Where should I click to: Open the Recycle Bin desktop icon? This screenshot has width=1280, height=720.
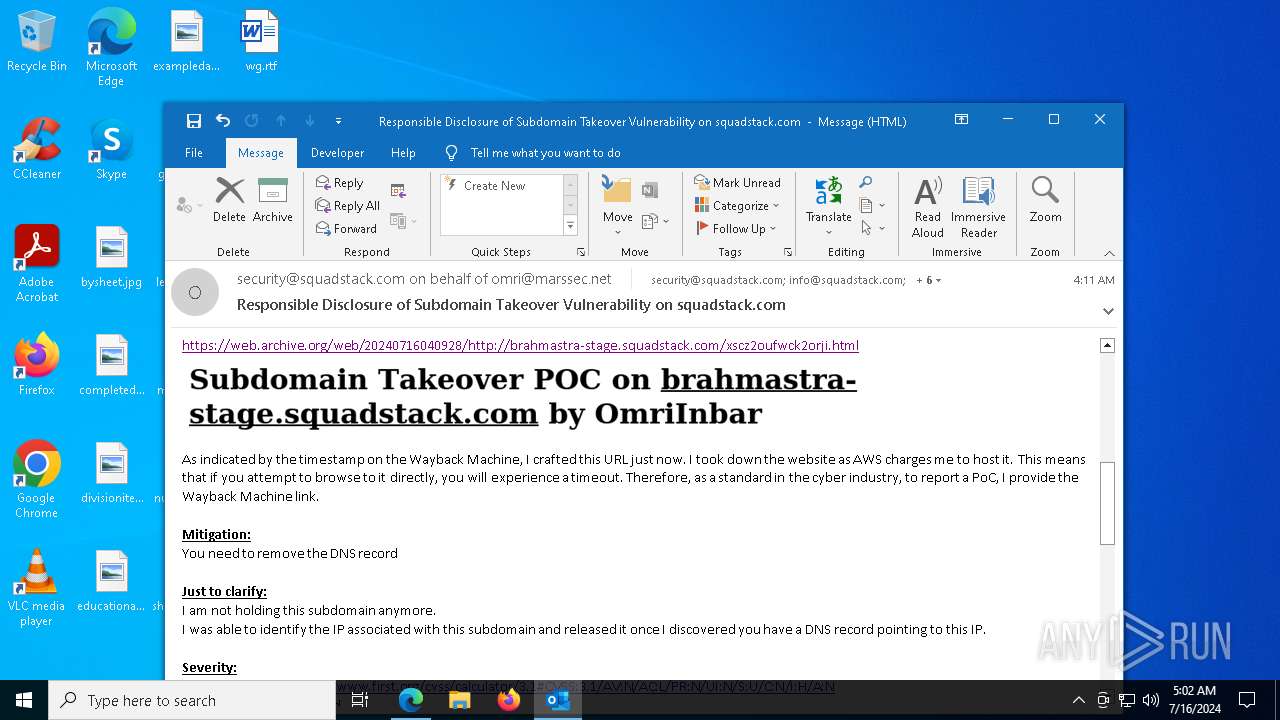(37, 42)
